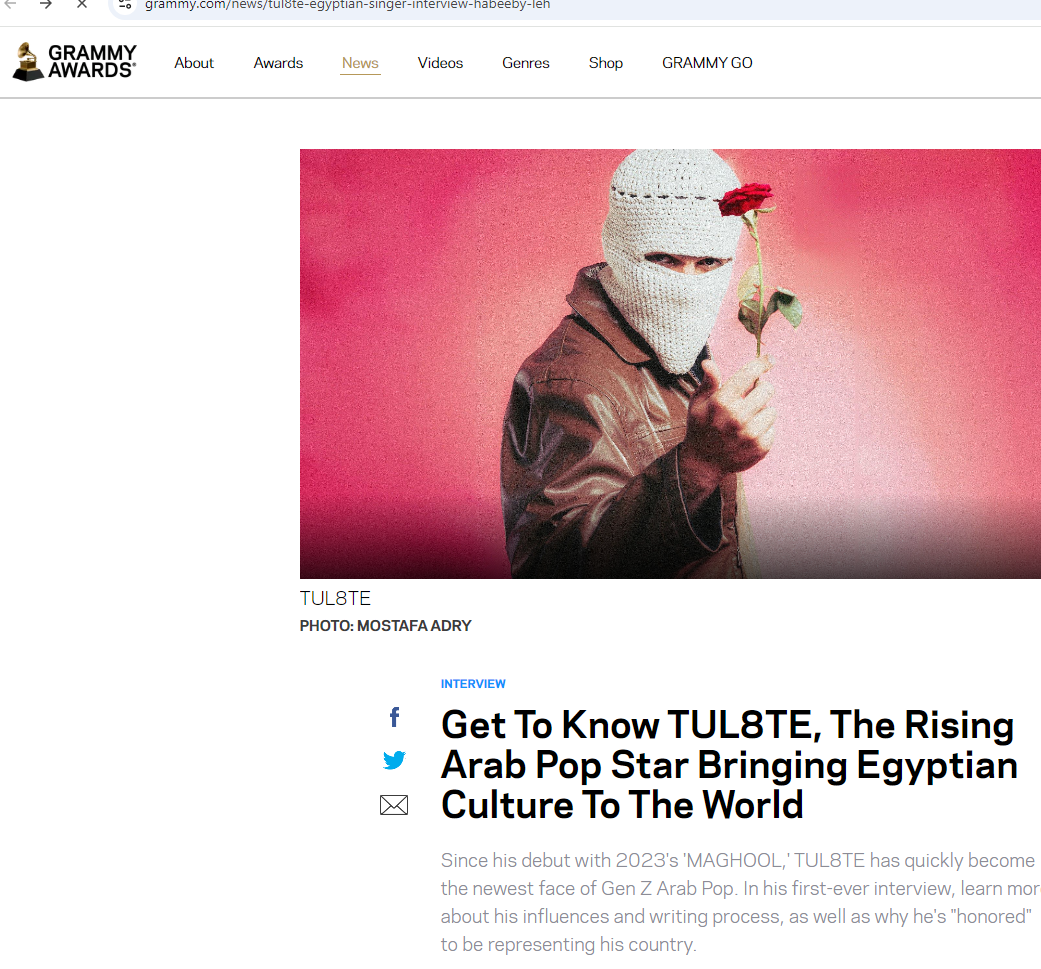
Task: Click the Grammy Awards gramophone logo
Action: (x=28, y=62)
